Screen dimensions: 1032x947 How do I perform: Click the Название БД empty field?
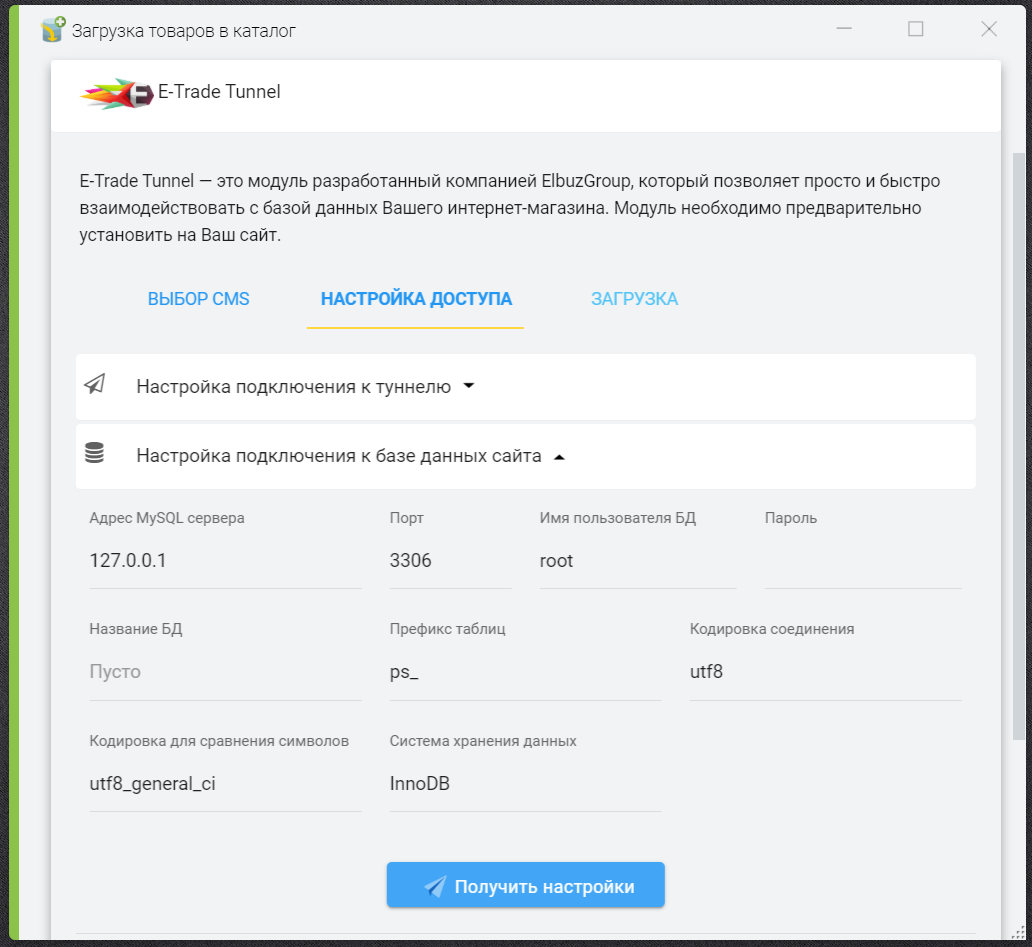coord(225,672)
